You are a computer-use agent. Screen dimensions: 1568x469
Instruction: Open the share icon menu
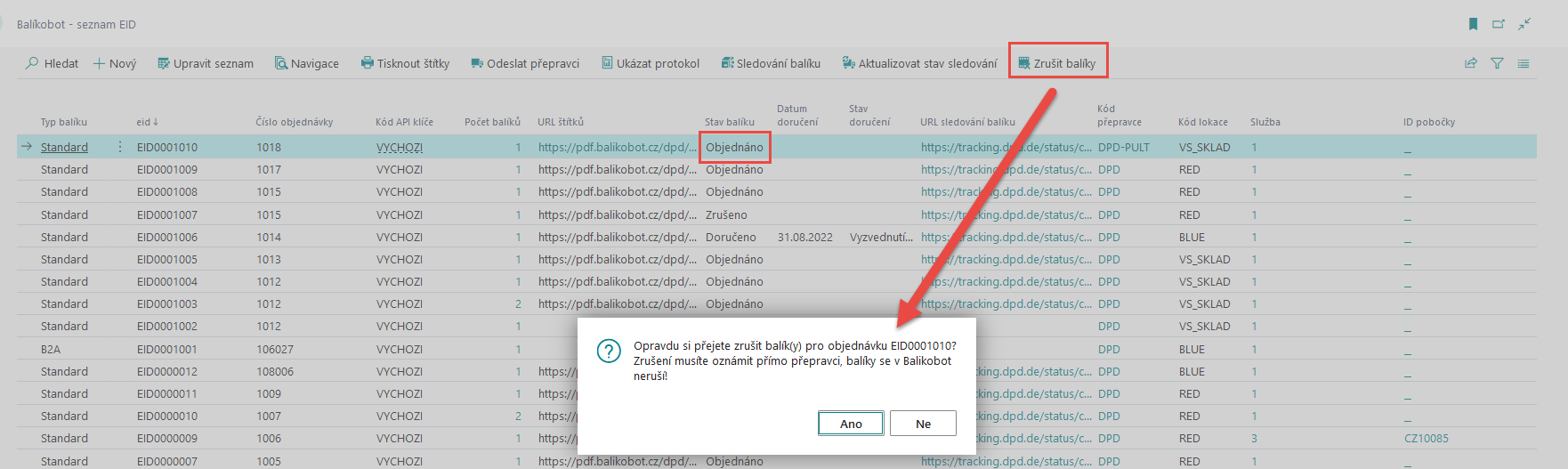1471,63
